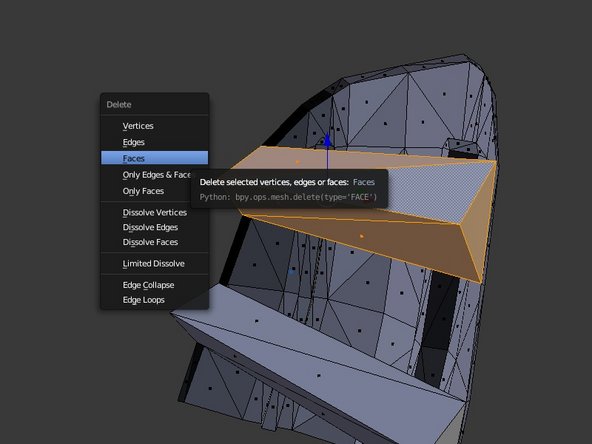
Task: Choose Dissolve Edges from the menu
Action: point(154,227)
